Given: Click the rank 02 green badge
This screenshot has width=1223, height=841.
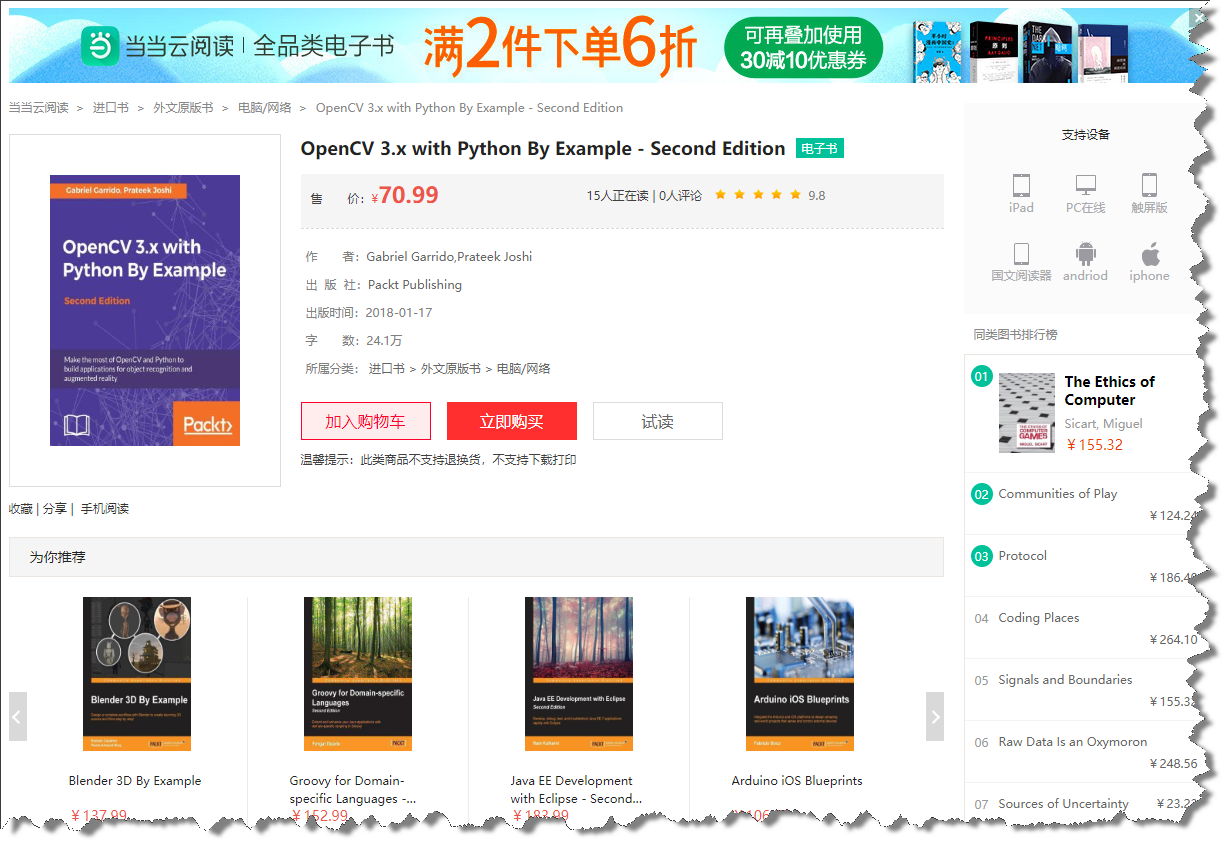Looking at the screenshot, I should point(981,494).
